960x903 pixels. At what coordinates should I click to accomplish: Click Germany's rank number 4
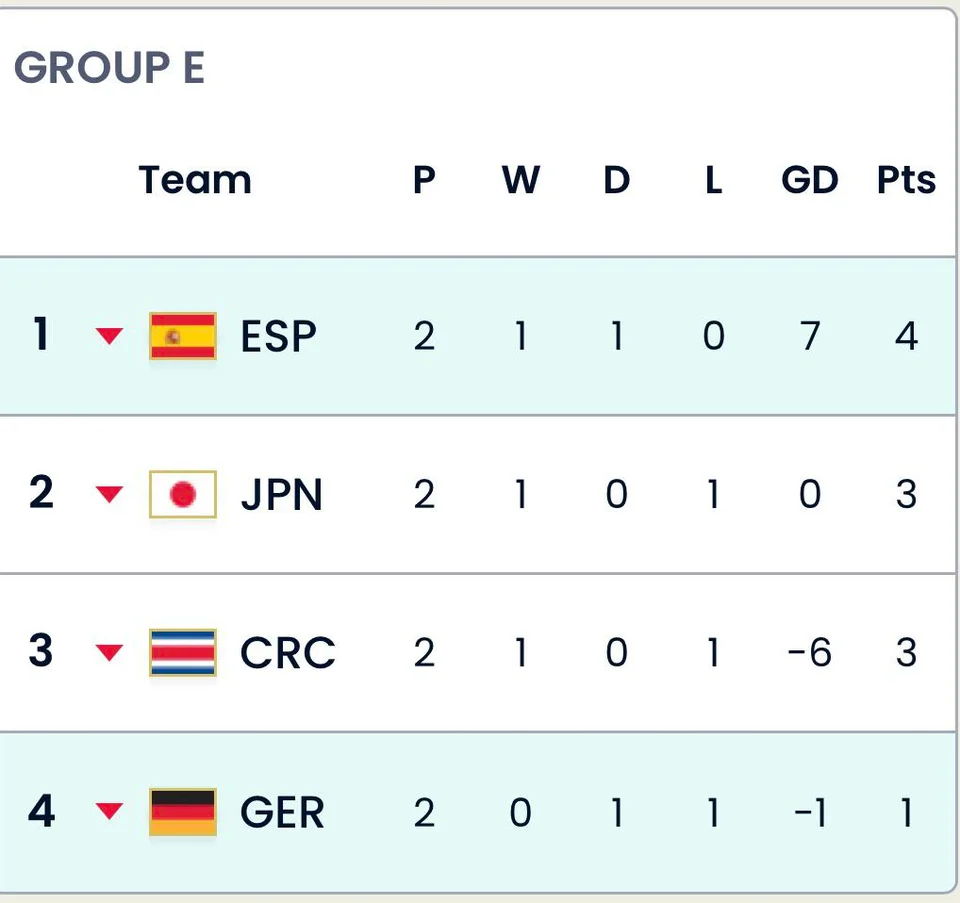(41, 811)
